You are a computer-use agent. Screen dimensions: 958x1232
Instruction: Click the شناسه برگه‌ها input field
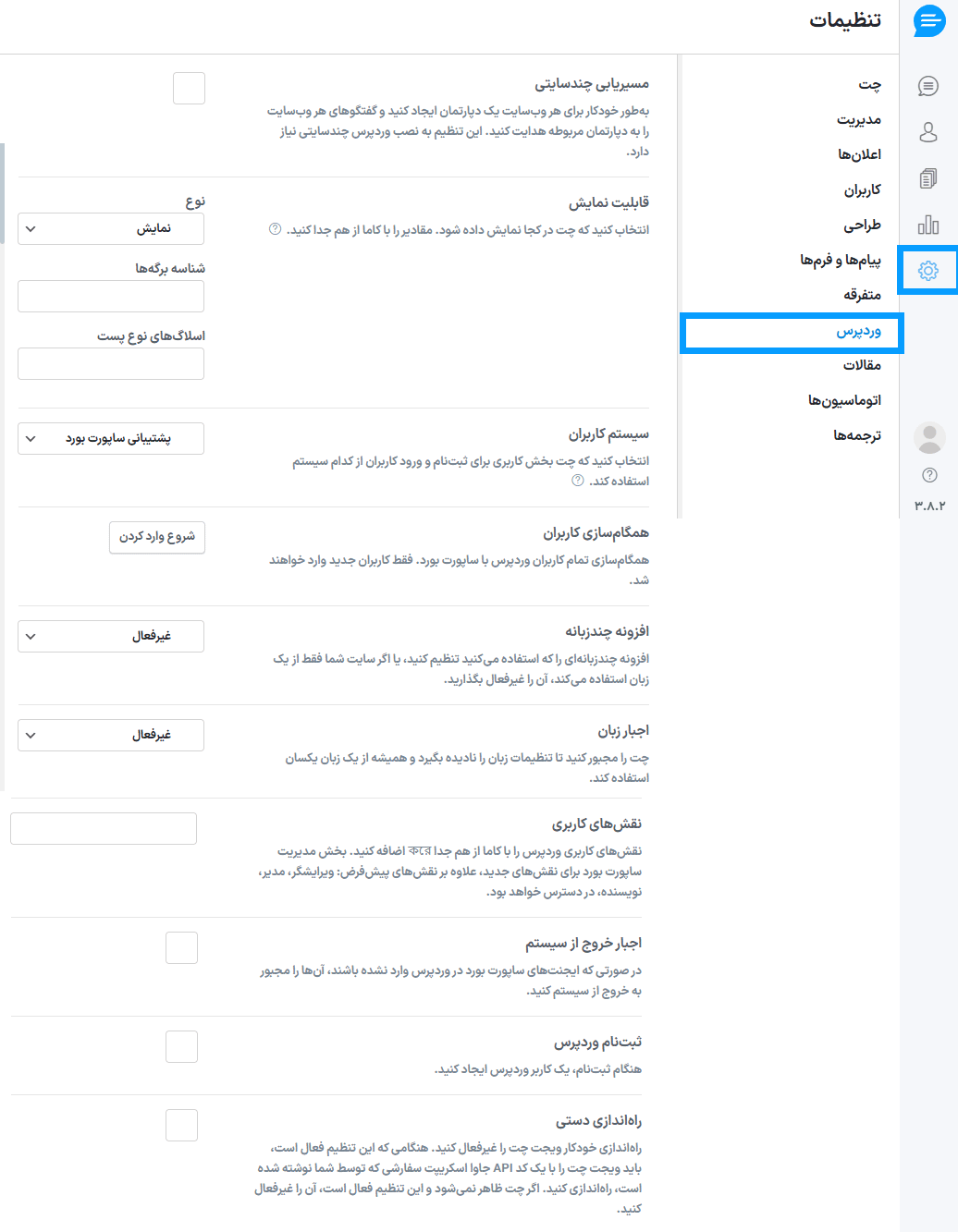[x=111, y=297]
